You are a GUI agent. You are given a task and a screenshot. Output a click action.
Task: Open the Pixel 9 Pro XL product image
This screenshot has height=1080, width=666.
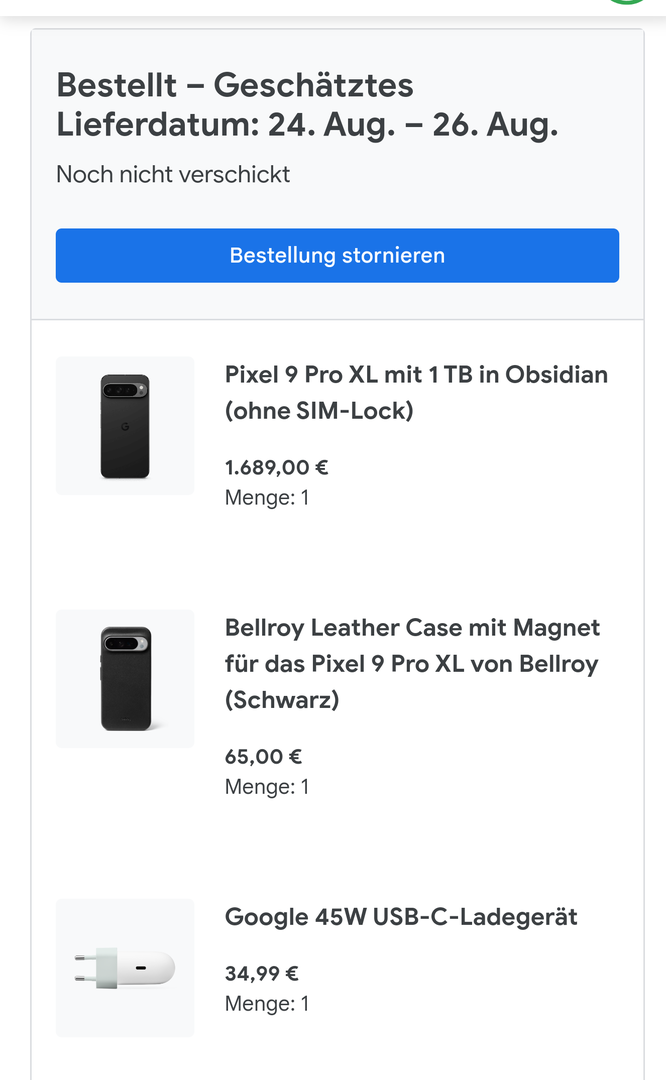tap(125, 426)
